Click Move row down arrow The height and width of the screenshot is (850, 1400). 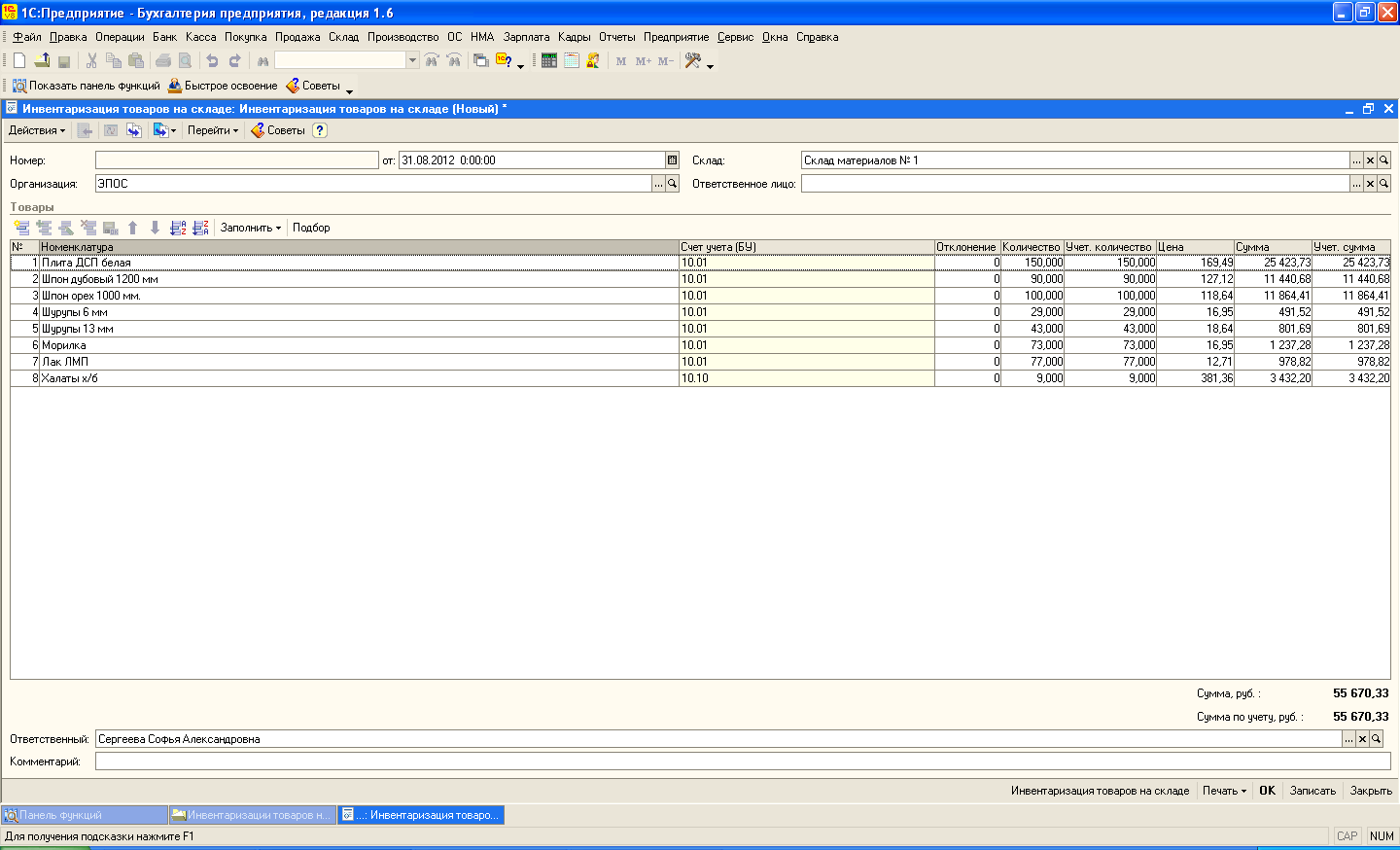(155, 228)
